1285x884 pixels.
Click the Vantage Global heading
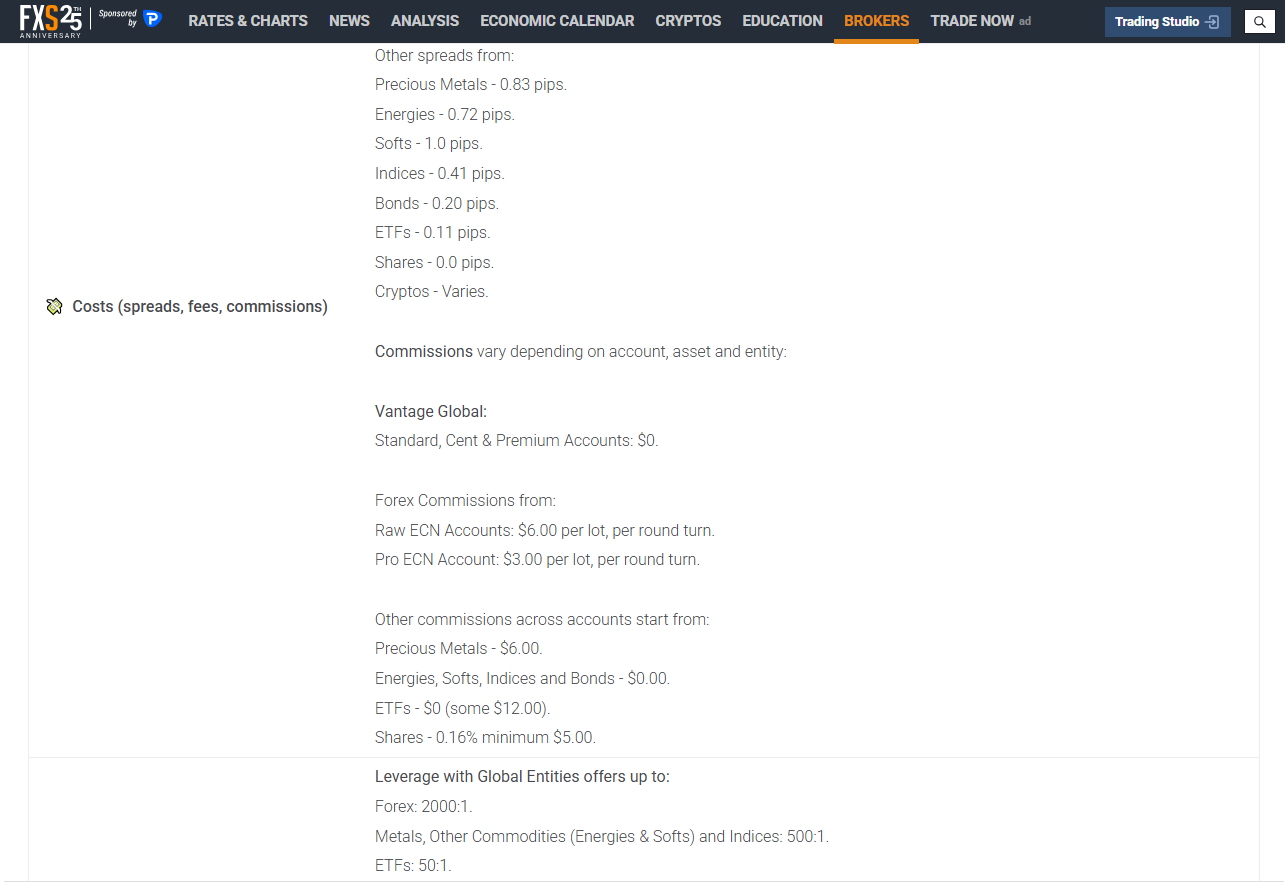[x=431, y=411]
